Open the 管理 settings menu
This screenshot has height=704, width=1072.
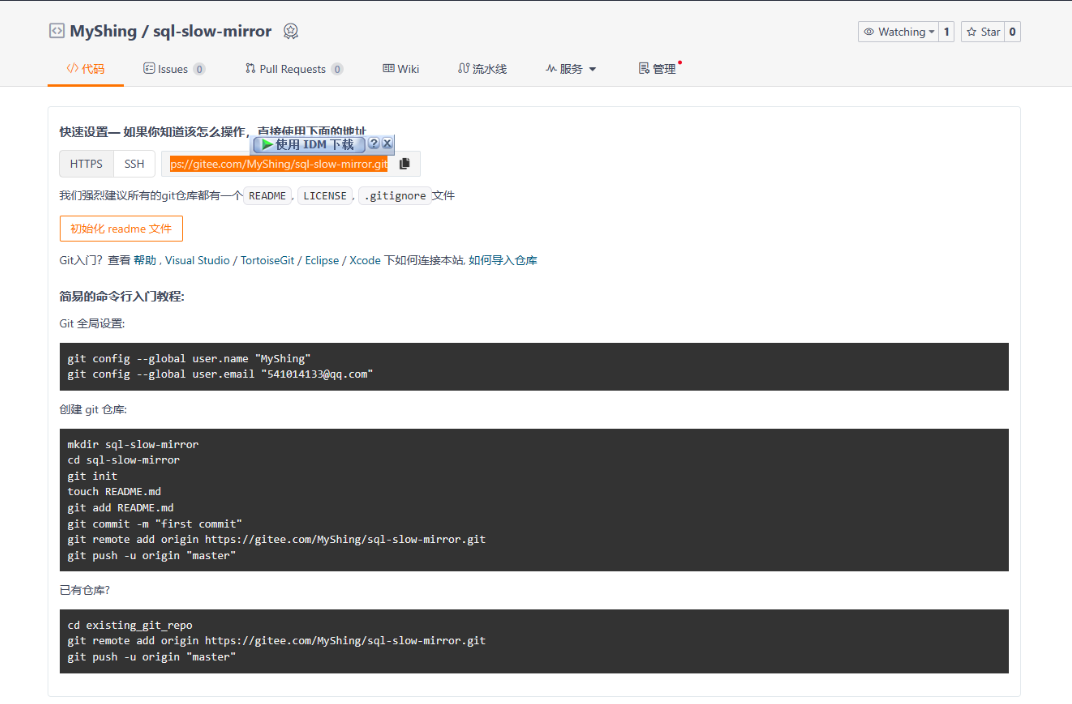[657, 69]
